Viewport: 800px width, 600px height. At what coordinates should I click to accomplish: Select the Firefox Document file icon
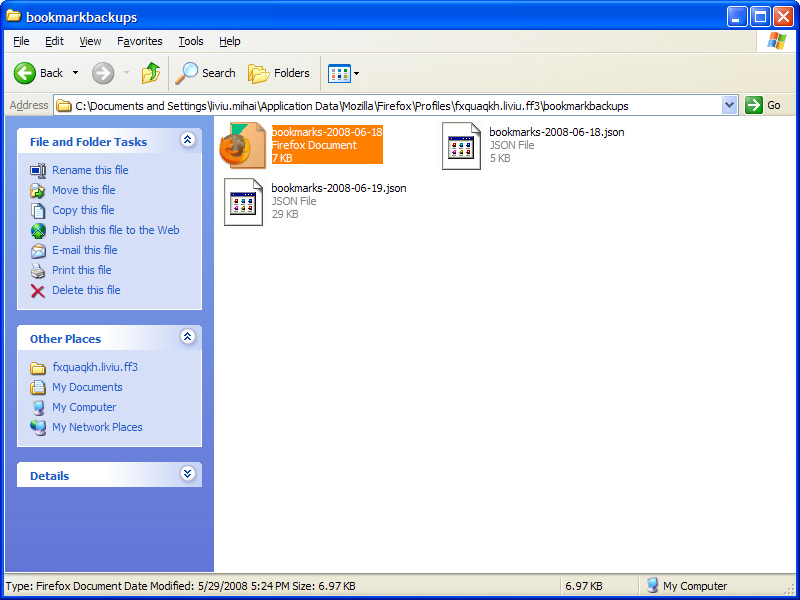pos(243,145)
